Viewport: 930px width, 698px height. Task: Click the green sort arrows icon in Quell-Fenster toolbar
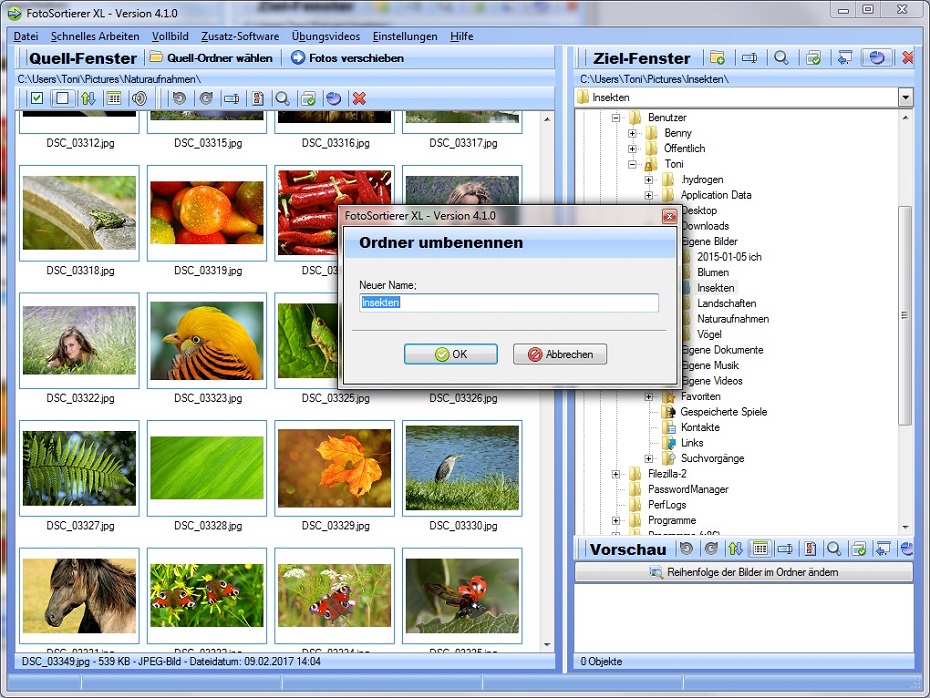[x=88, y=98]
